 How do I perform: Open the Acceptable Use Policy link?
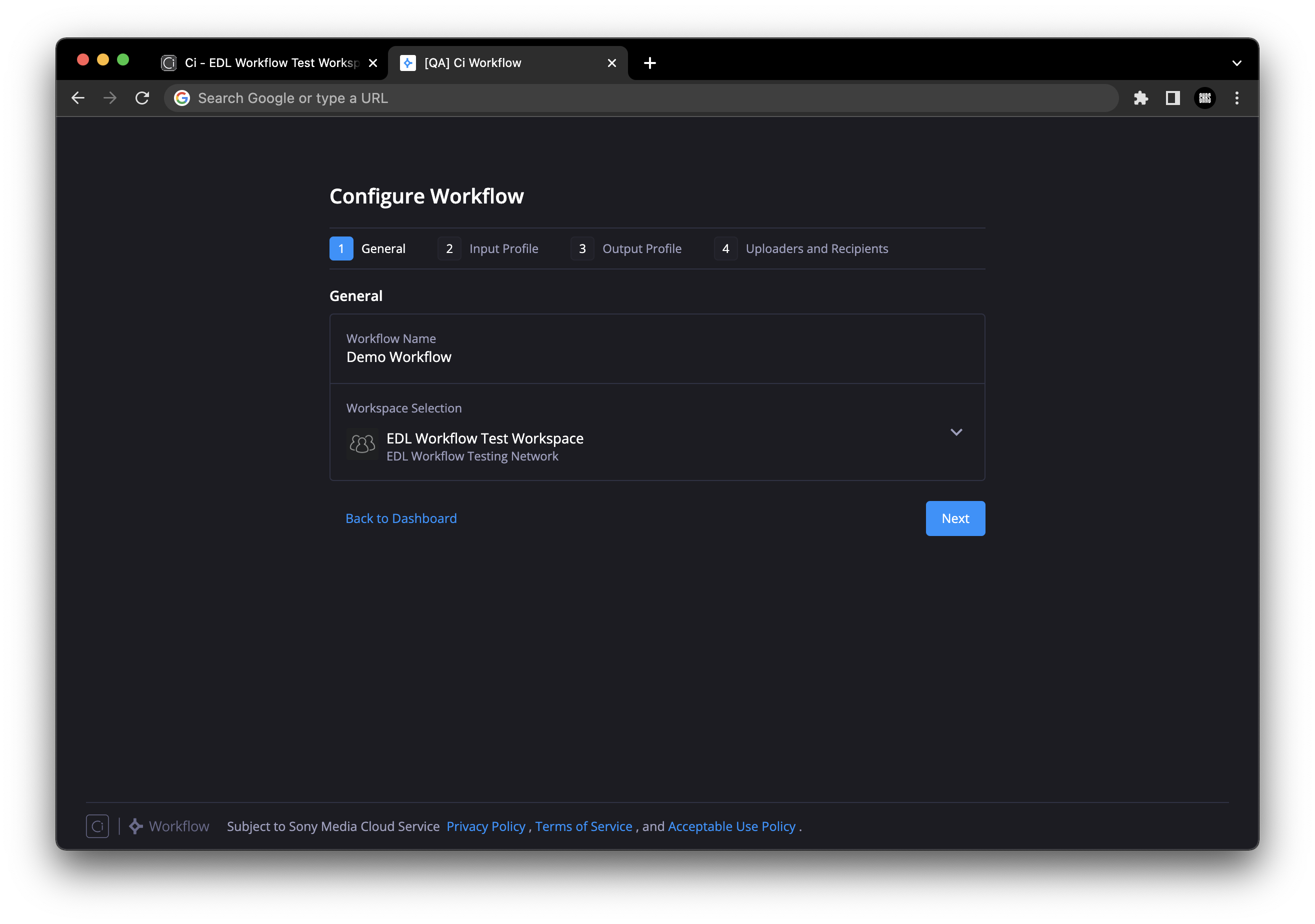pos(731,826)
